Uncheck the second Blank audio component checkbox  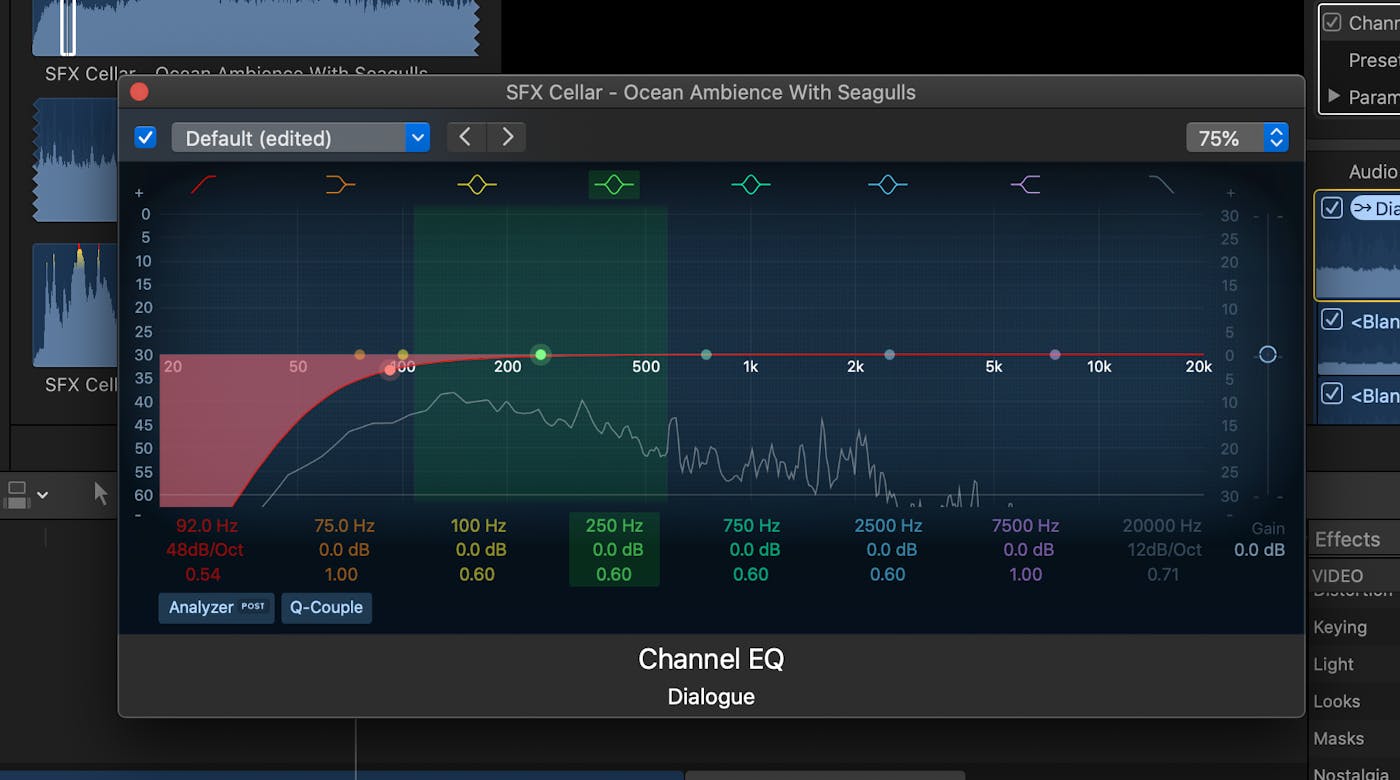click(1332, 394)
